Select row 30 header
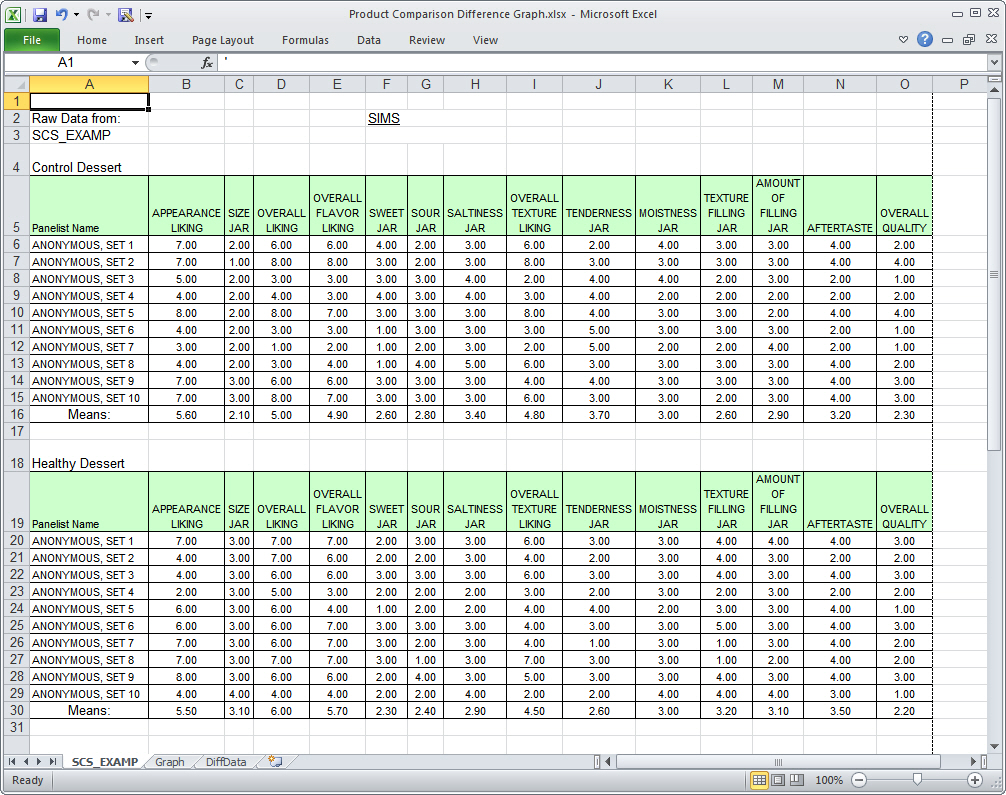 pos(17,710)
